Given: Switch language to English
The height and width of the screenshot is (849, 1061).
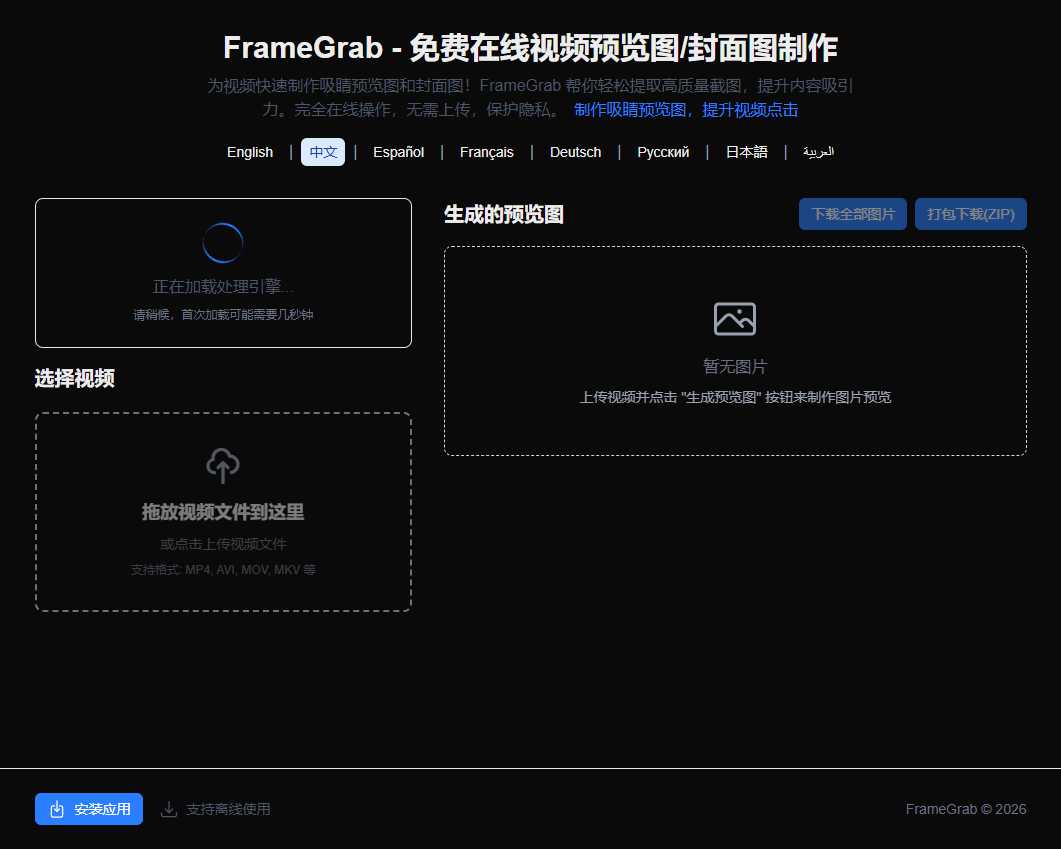Looking at the screenshot, I should 249,152.
